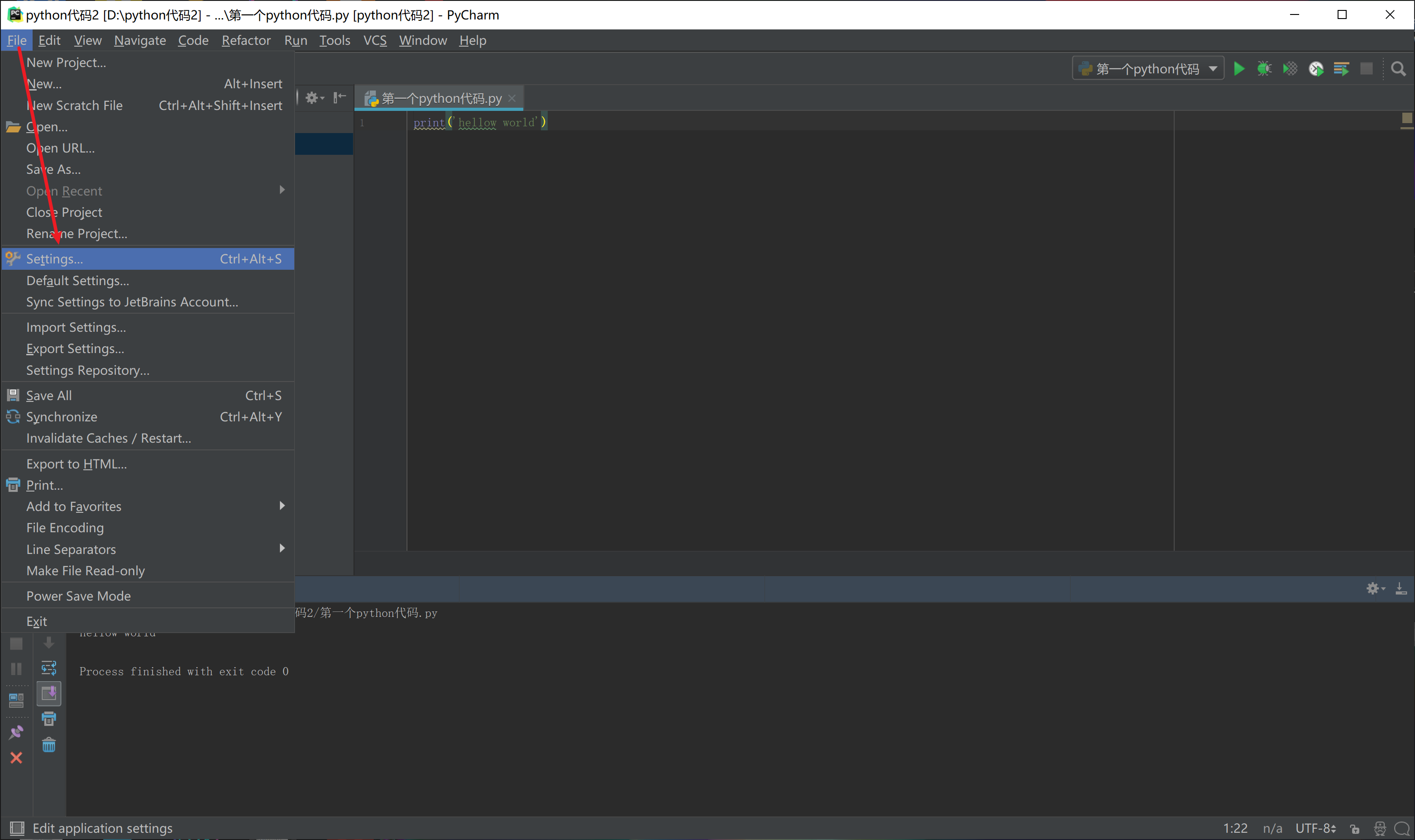Select Close Project menu item
This screenshot has height=840, width=1415.
click(x=148, y=212)
